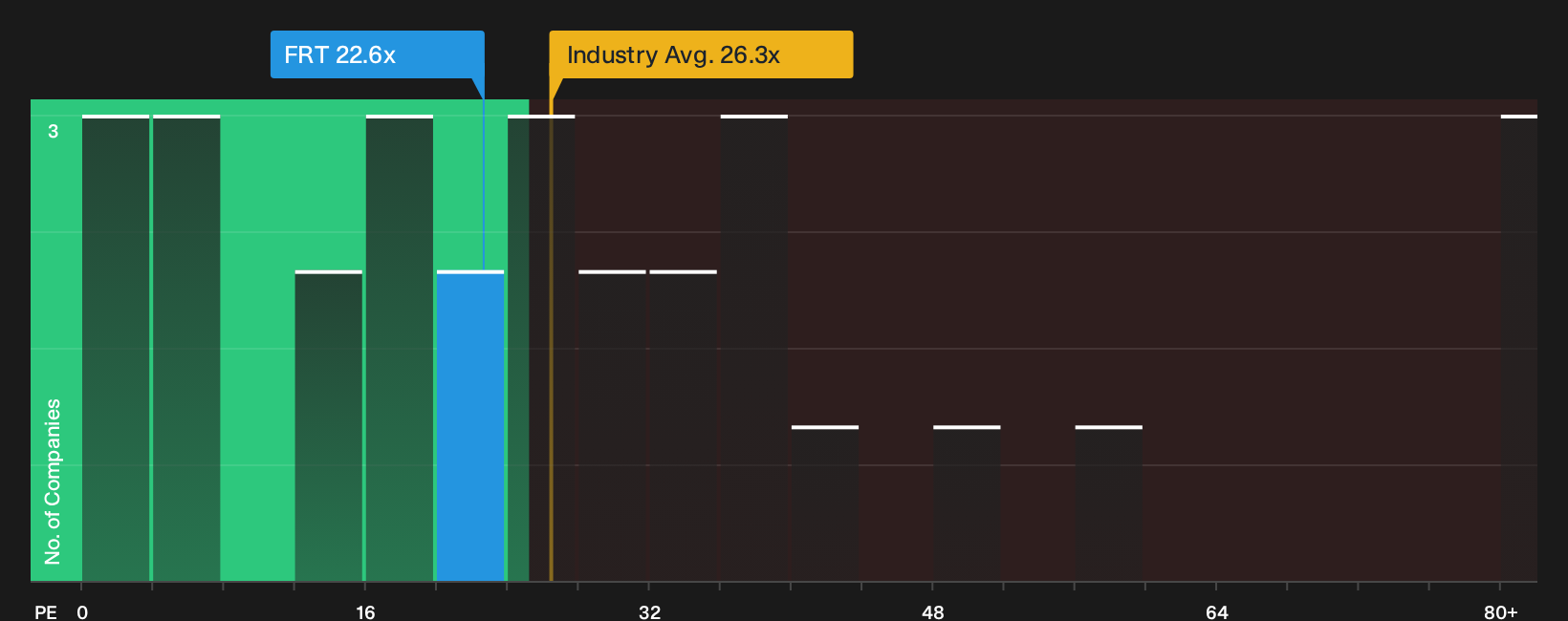This screenshot has height=621, width=1568.
Task: Click the x-axis label 16
Action: [365, 611]
